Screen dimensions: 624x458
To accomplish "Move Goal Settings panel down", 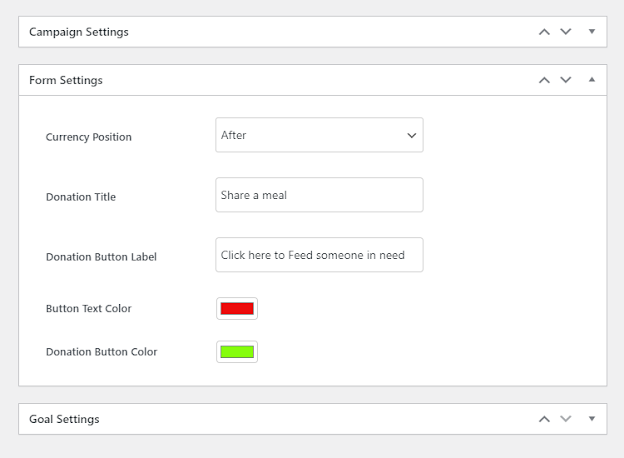I will (566, 419).
